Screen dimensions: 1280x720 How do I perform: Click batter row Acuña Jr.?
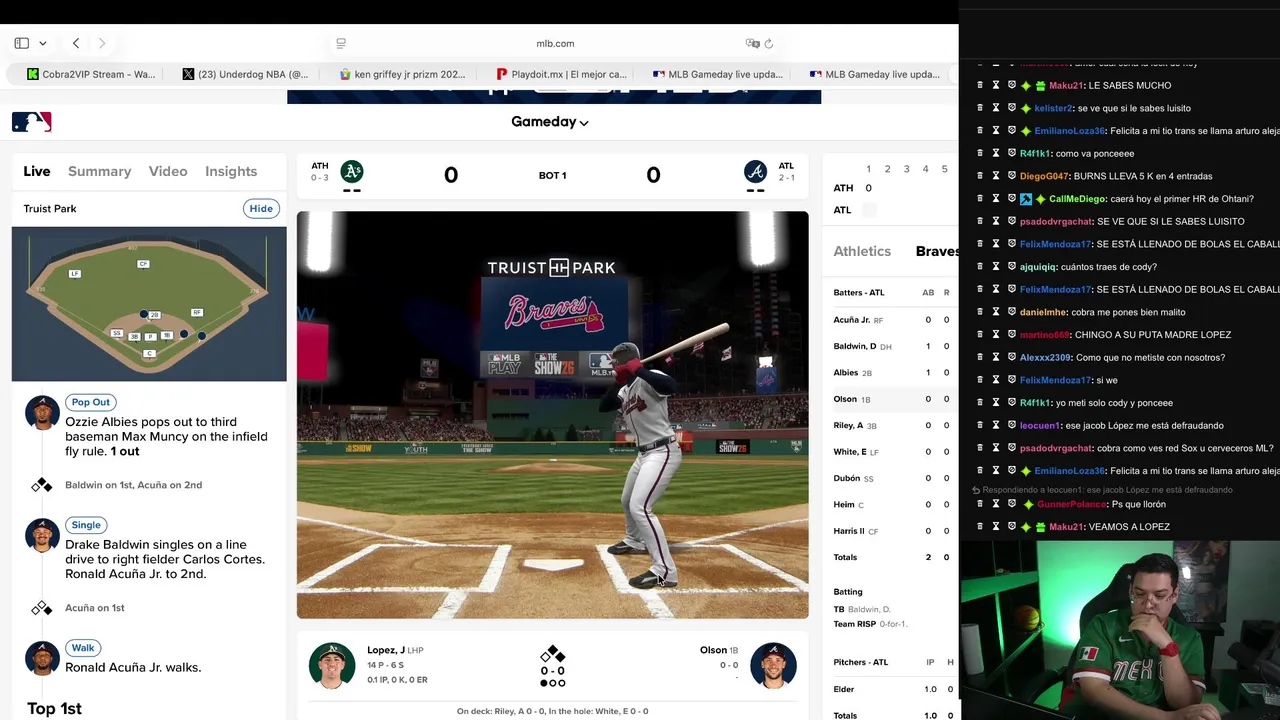[x=893, y=320]
